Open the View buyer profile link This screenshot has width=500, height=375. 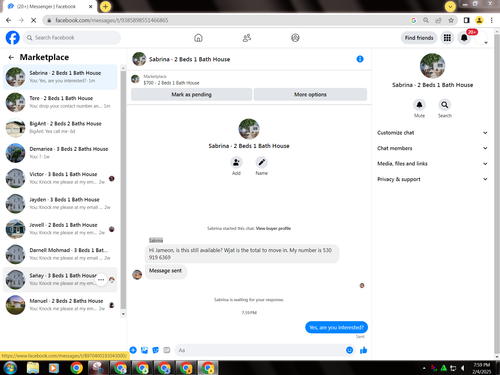point(273,228)
